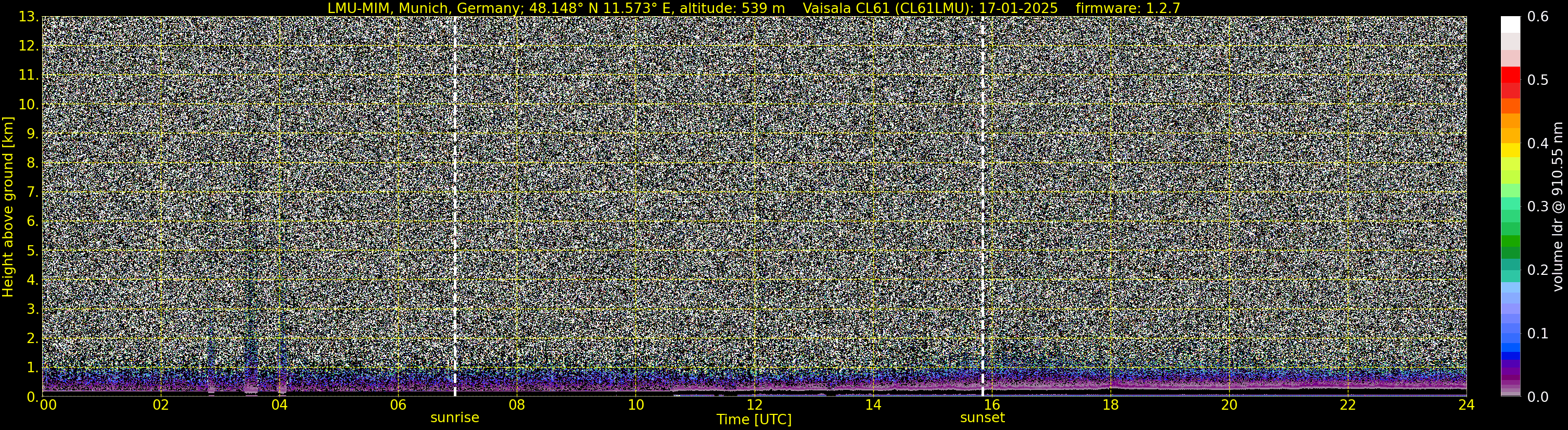Click the colorbar tick label '0.3'

1538,207
